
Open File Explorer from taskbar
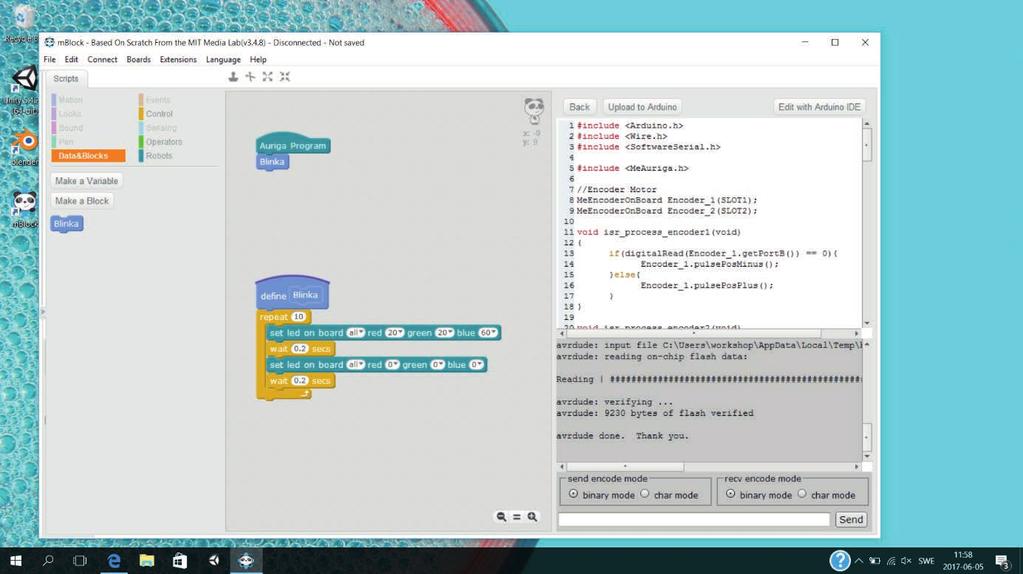point(147,560)
